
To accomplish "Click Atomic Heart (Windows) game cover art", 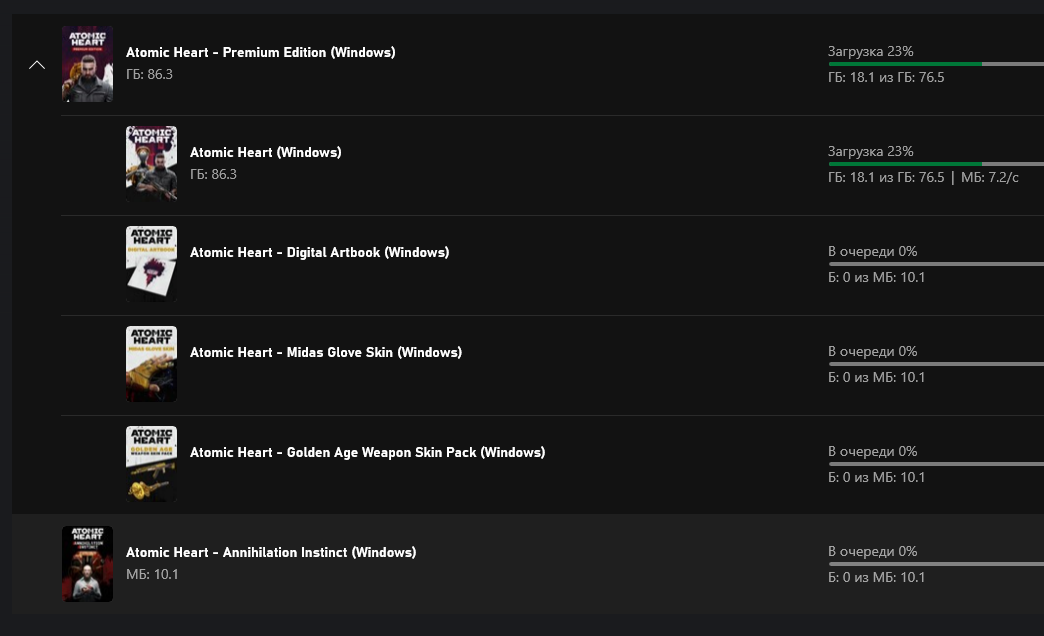I will pyautogui.click(x=151, y=164).
